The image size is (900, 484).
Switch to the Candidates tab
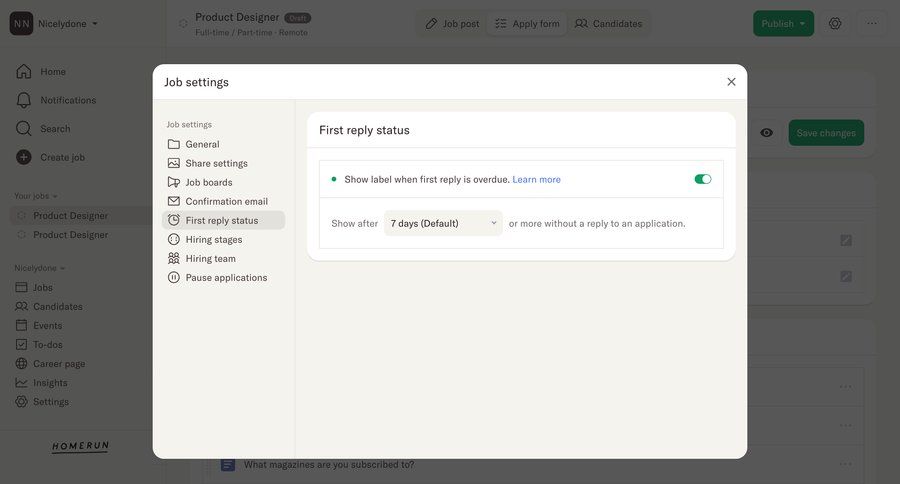(x=608, y=24)
